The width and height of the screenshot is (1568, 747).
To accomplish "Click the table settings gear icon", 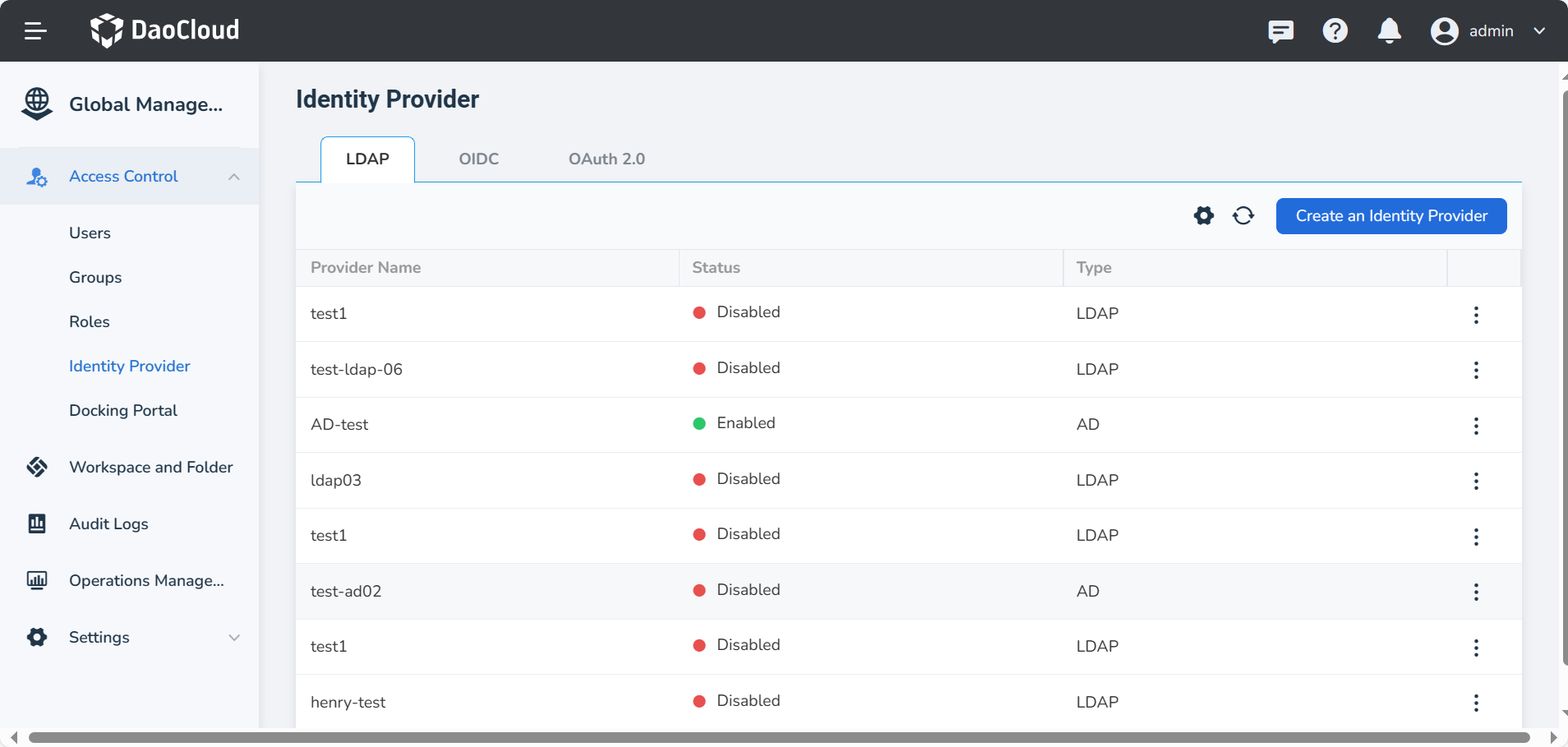I will 1203,216.
